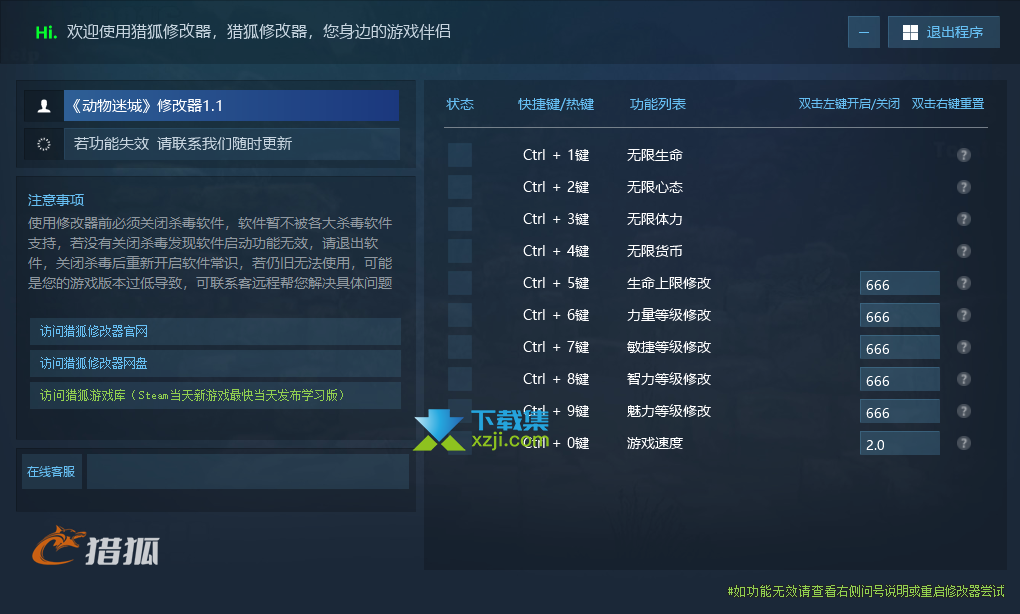Click the 无限心态 function label
The width and height of the screenshot is (1020, 614).
654,187
